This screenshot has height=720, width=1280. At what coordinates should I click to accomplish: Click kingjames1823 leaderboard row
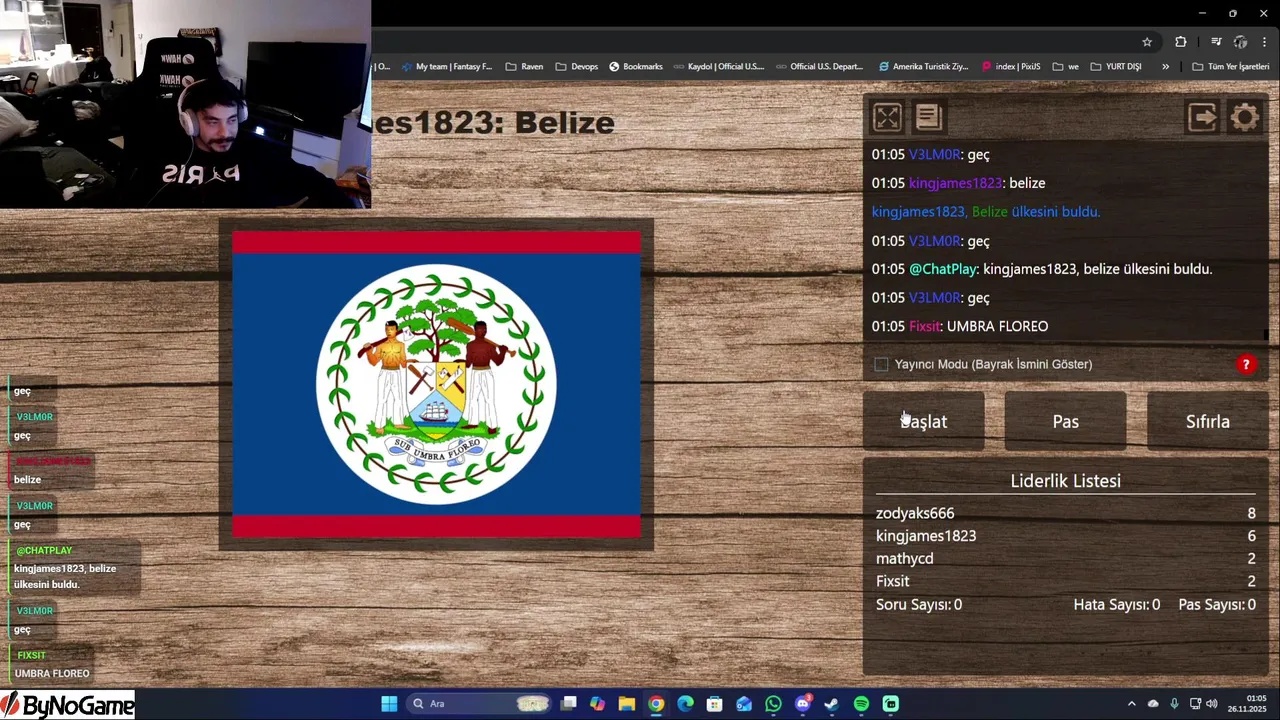coord(1065,536)
